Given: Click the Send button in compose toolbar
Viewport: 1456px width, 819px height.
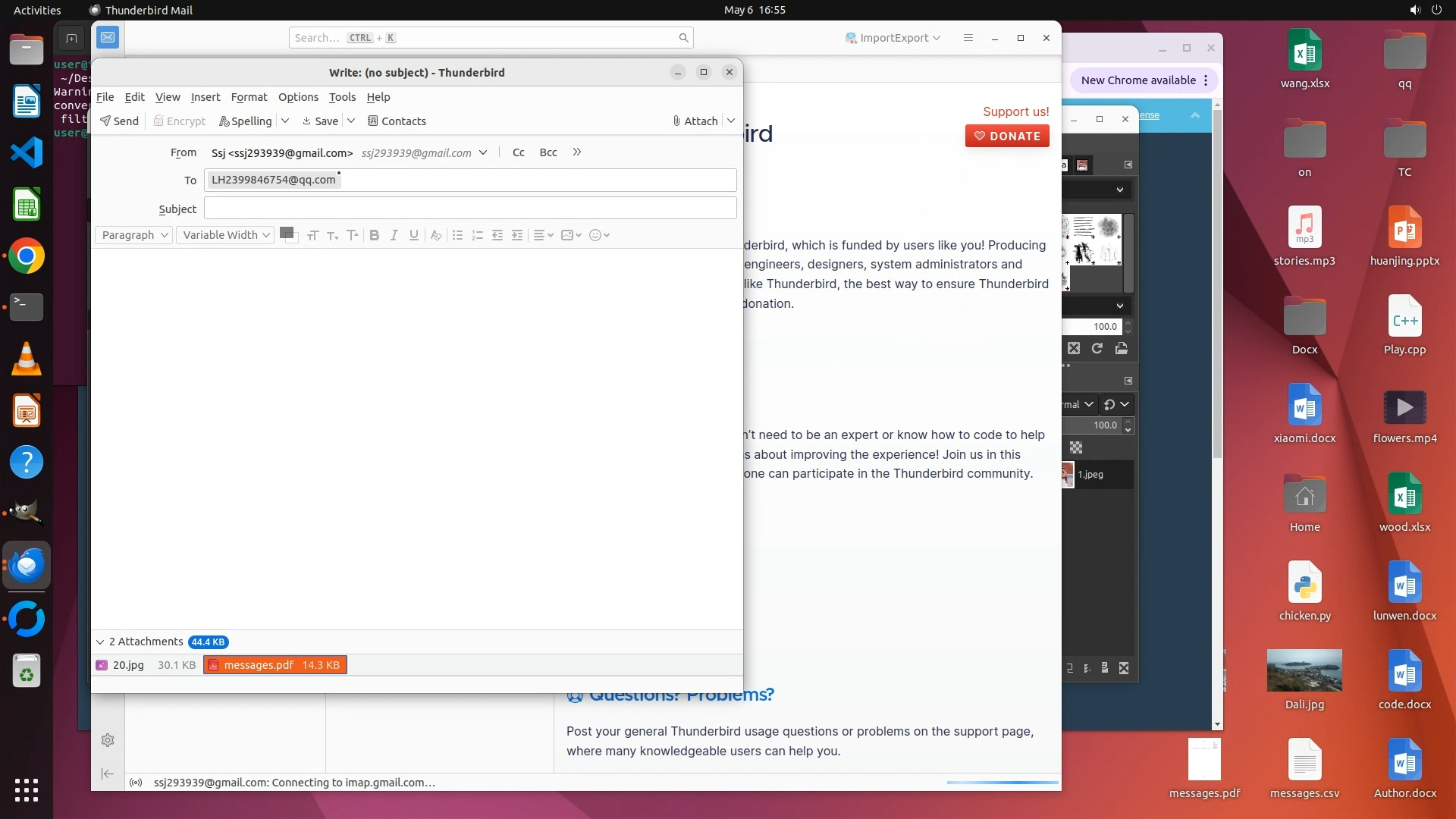Looking at the screenshot, I should coord(120,121).
